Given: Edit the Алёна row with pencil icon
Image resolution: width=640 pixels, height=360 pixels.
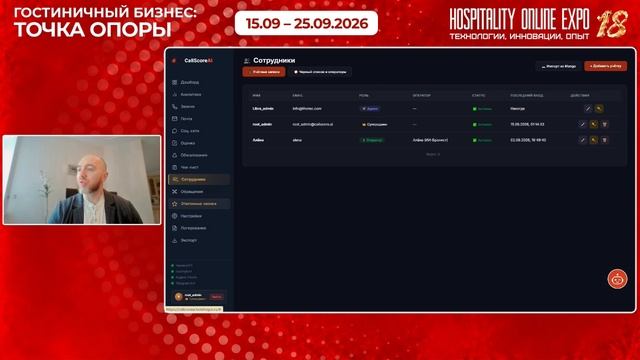Looking at the screenshot, I should 583,140.
